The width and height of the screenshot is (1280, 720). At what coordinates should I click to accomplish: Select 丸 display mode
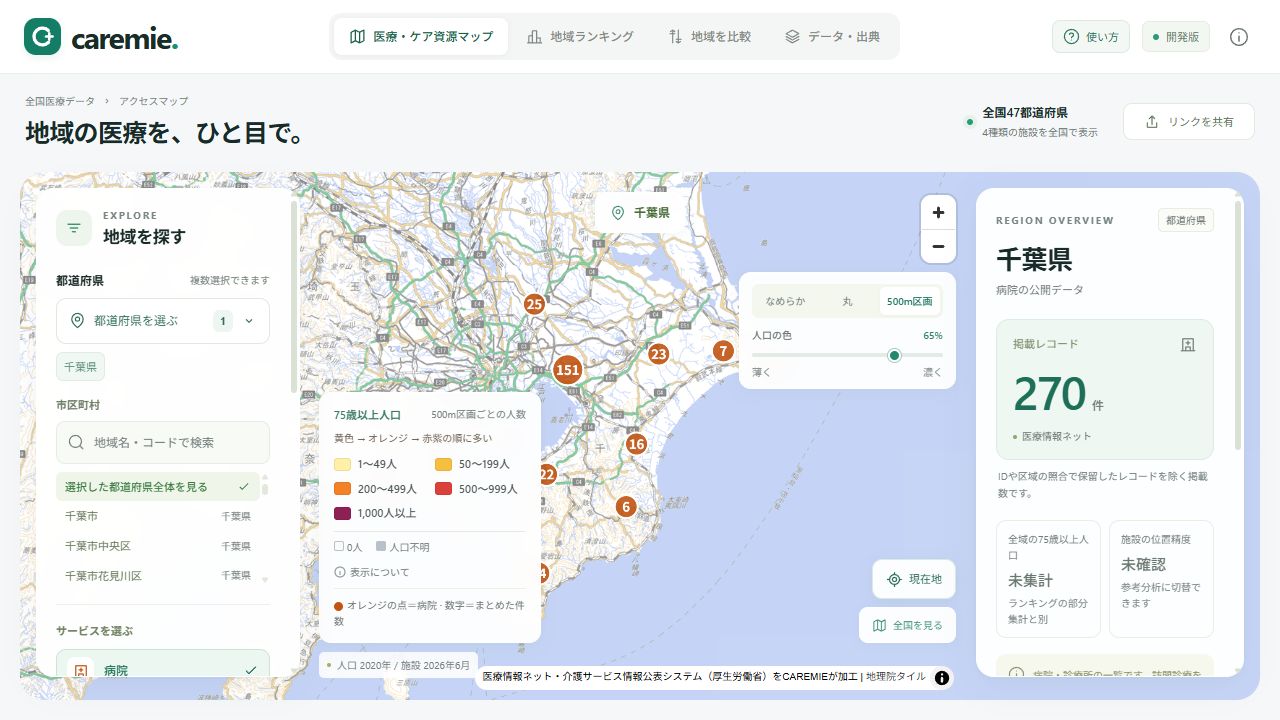(847, 301)
